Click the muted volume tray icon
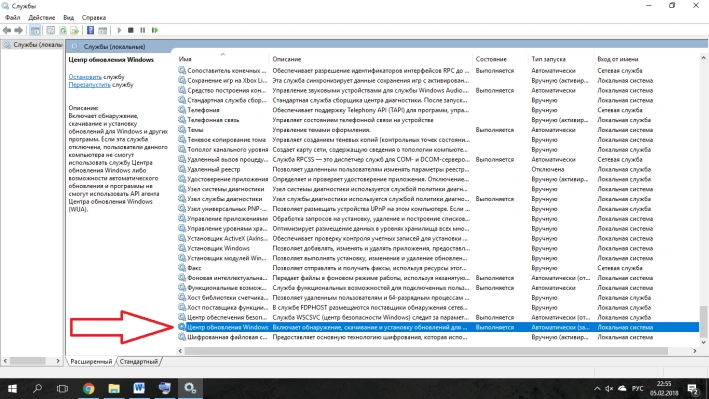 point(609,389)
